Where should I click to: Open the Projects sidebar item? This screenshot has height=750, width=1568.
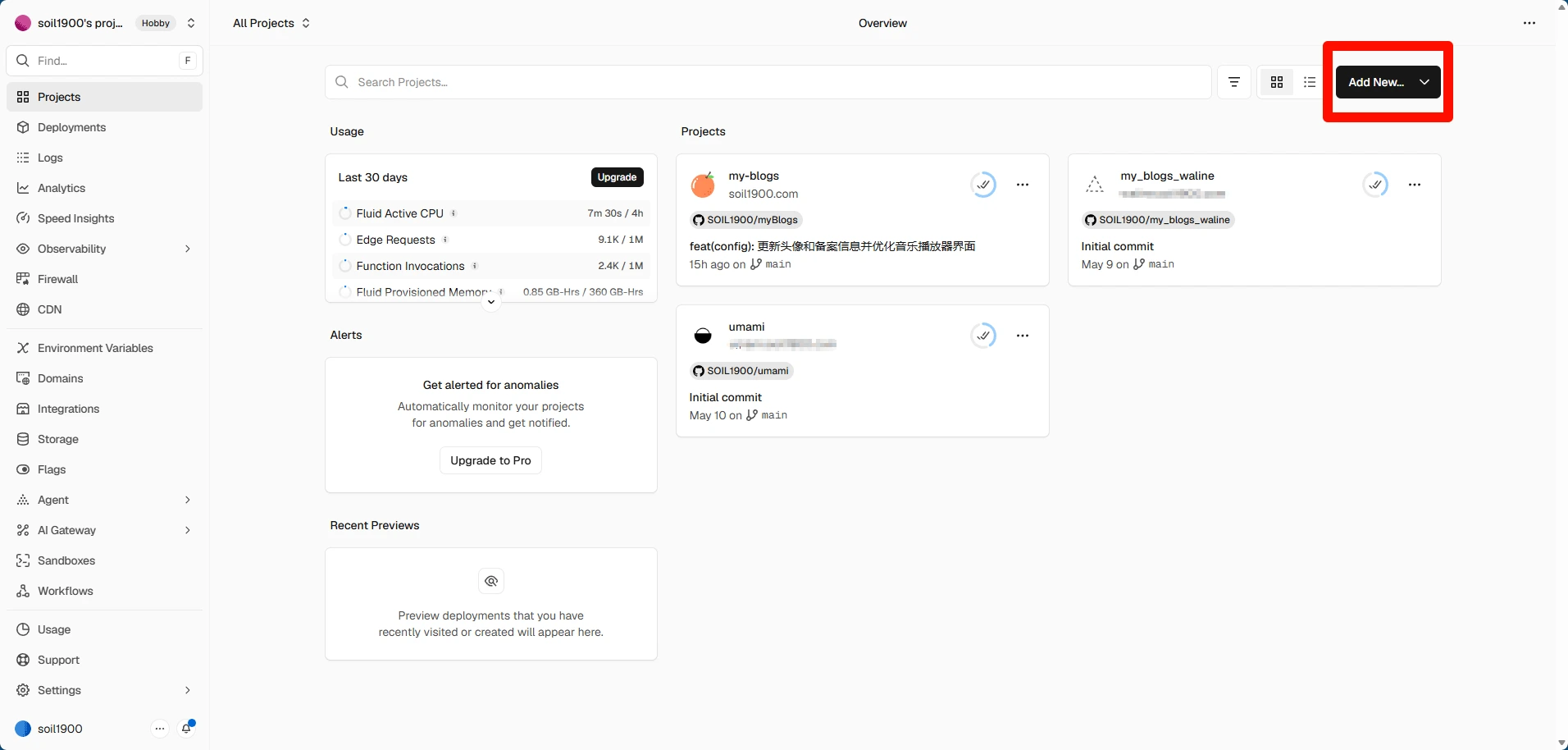[104, 97]
